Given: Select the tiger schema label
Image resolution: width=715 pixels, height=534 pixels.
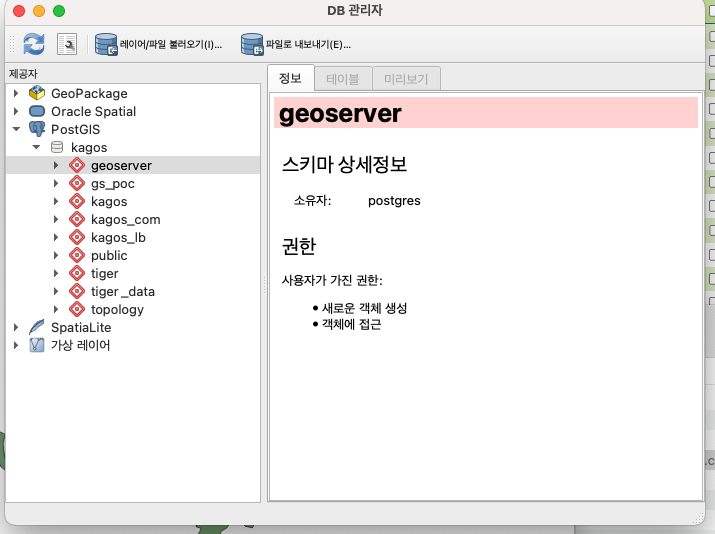Looking at the screenshot, I should coord(104,274).
